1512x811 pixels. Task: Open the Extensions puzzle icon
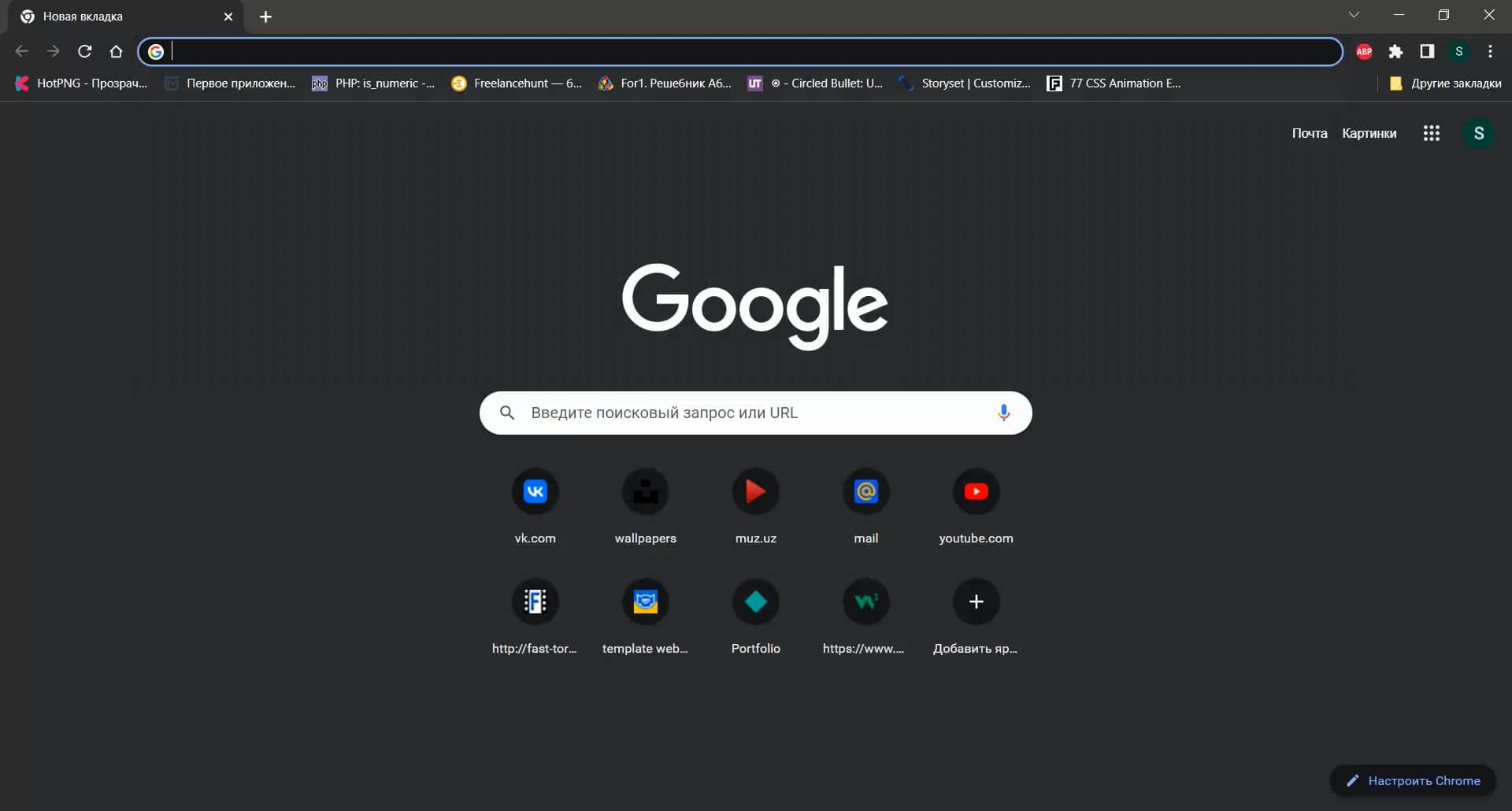point(1395,51)
